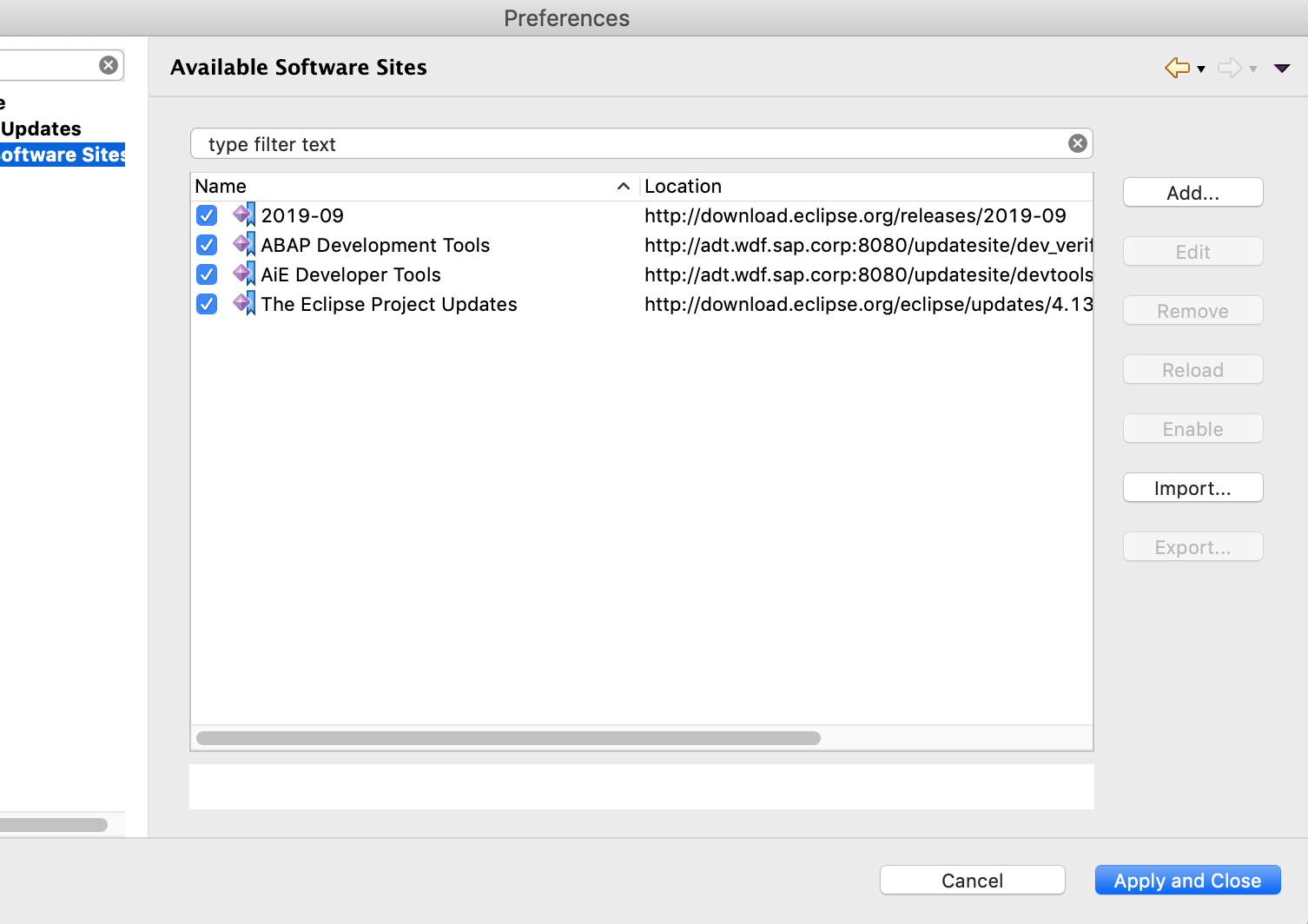Click the Enable button
This screenshot has height=924, width=1308.
pyautogui.click(x=1192, y=429)
